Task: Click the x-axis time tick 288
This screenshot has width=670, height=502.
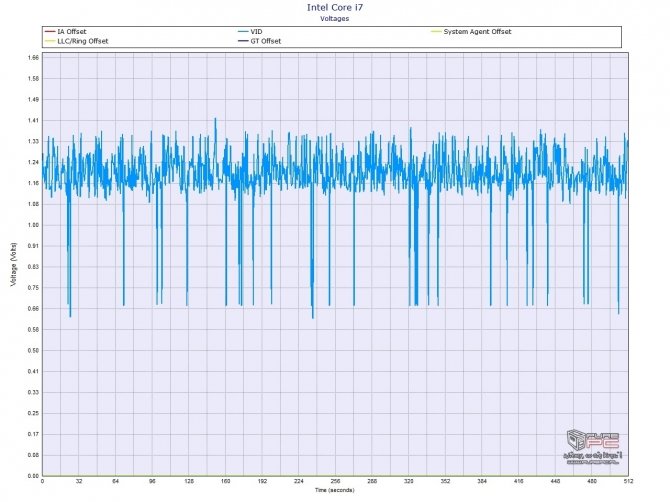Action: (x=372, y=481)
